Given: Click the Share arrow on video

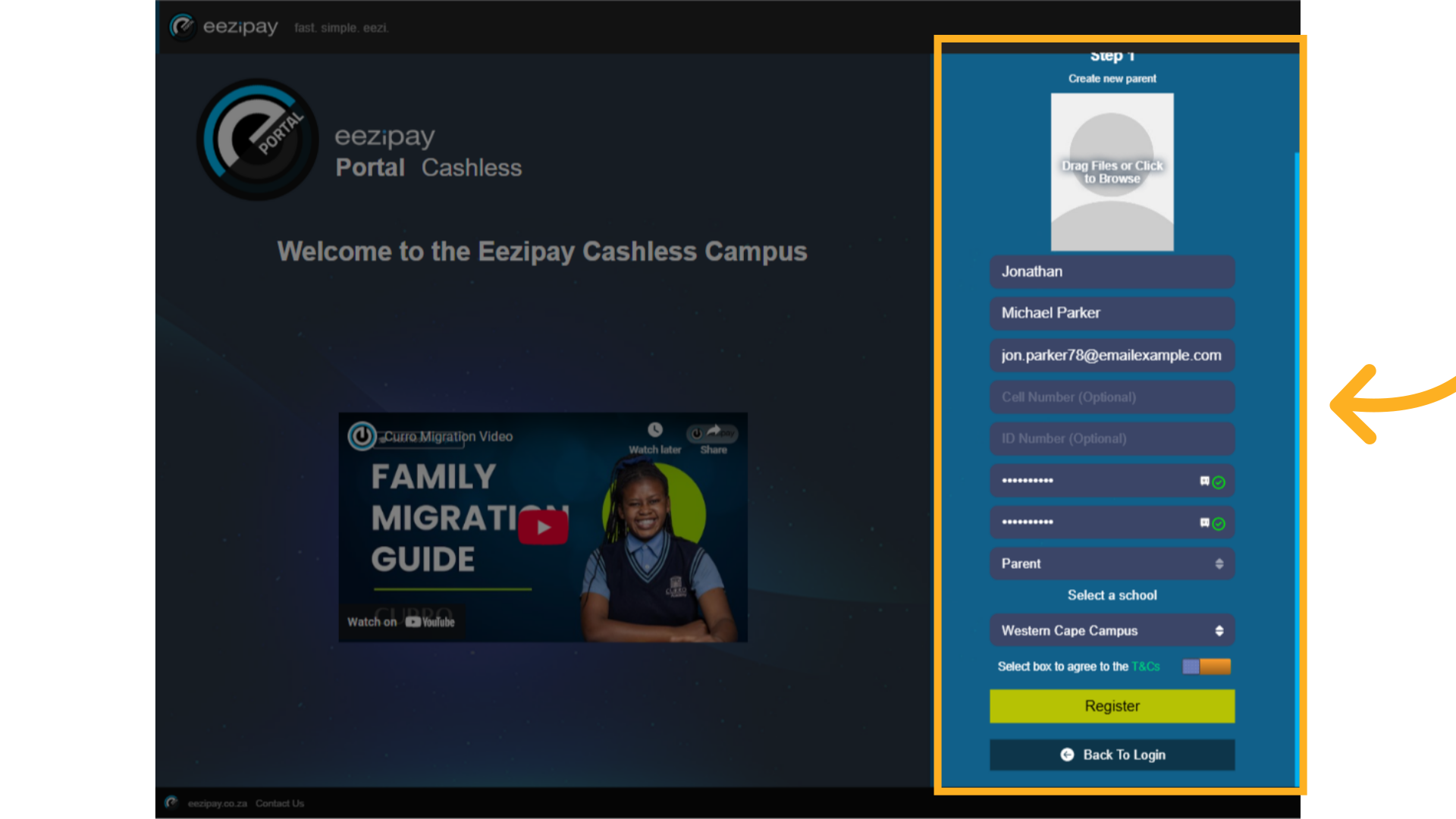Looking at the screenshot, I should pyautogui.click(x=713, y=431).
